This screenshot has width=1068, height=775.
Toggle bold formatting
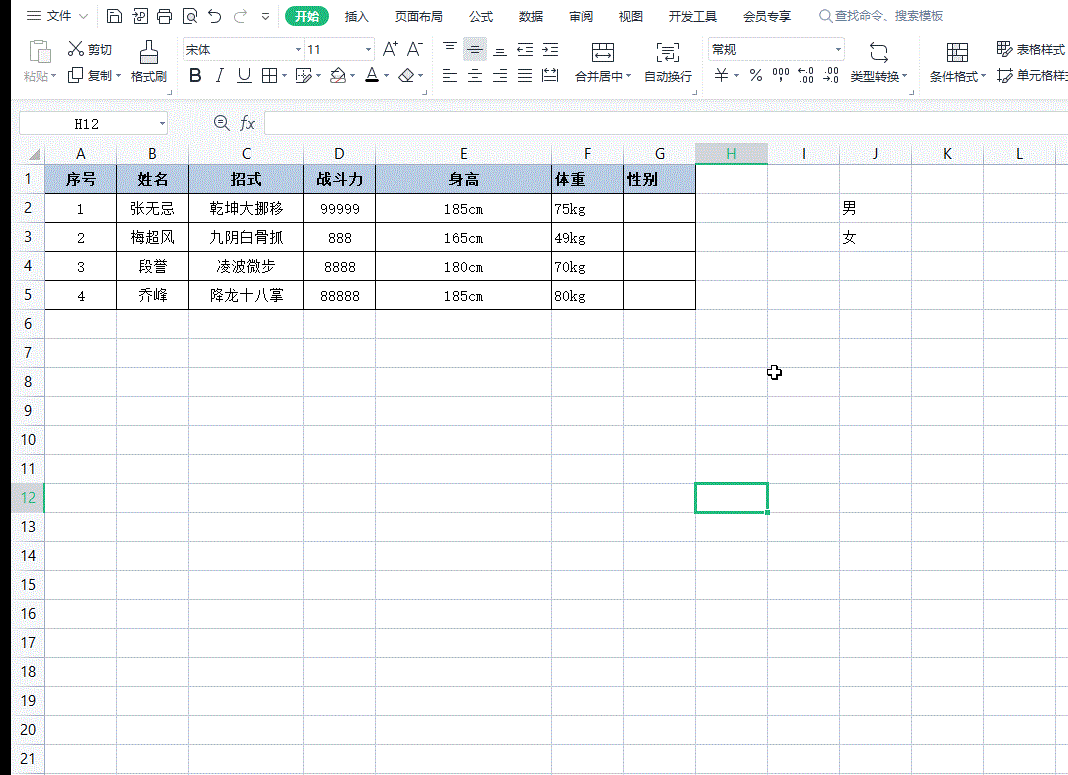click(x=195, y=76)
